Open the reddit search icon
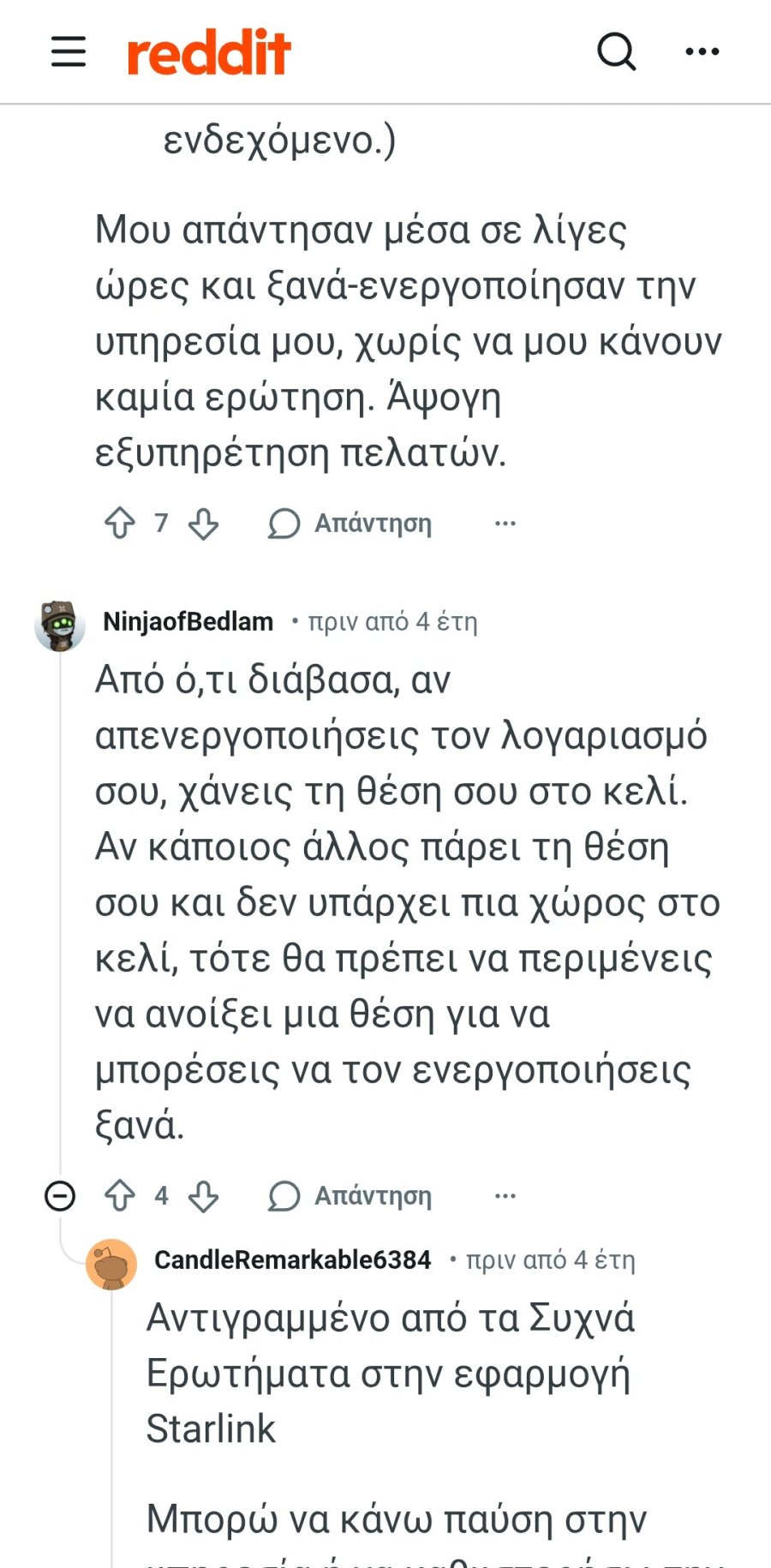 [616, 53]
